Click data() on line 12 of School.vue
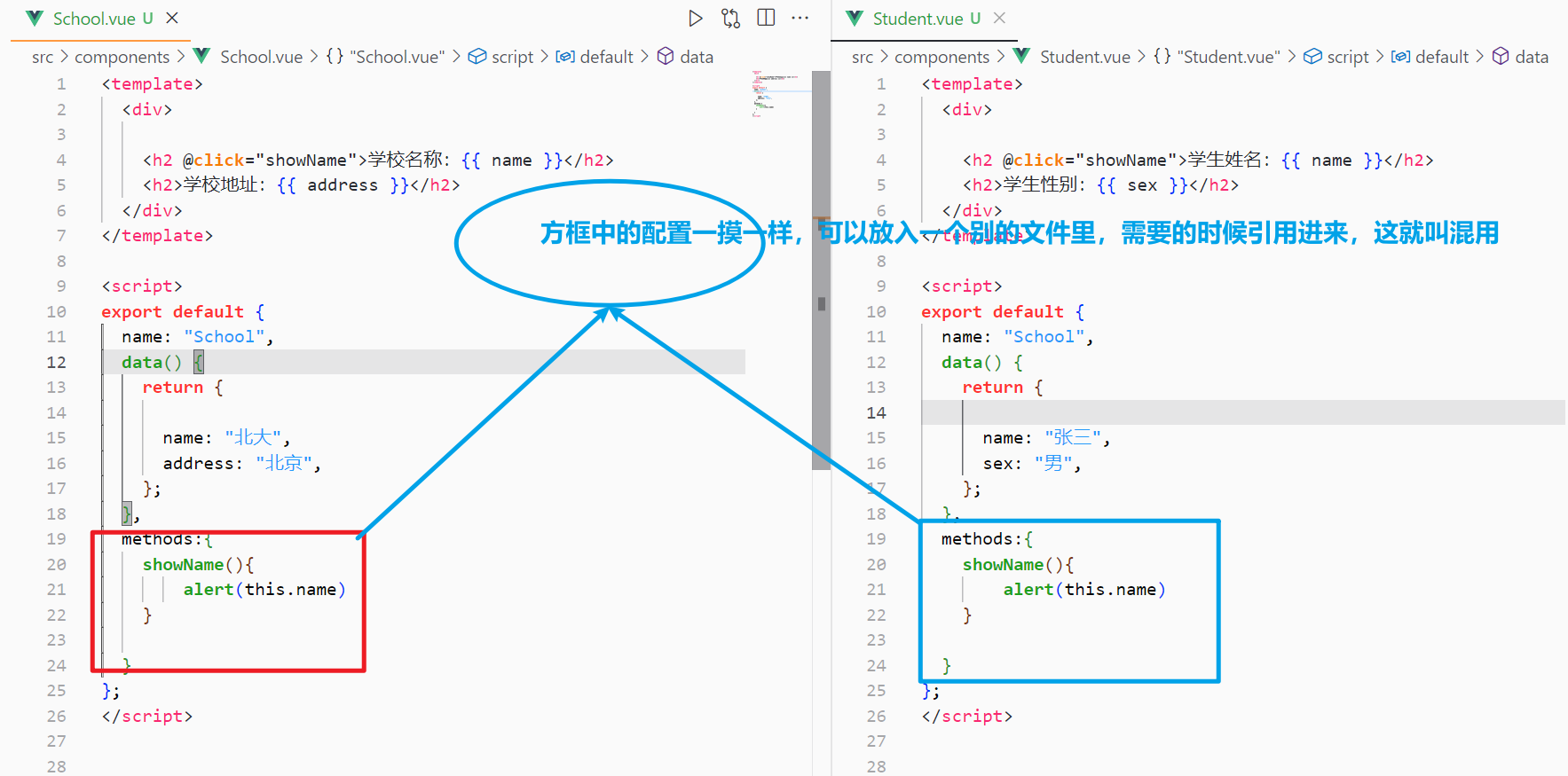 pos(152,362)
